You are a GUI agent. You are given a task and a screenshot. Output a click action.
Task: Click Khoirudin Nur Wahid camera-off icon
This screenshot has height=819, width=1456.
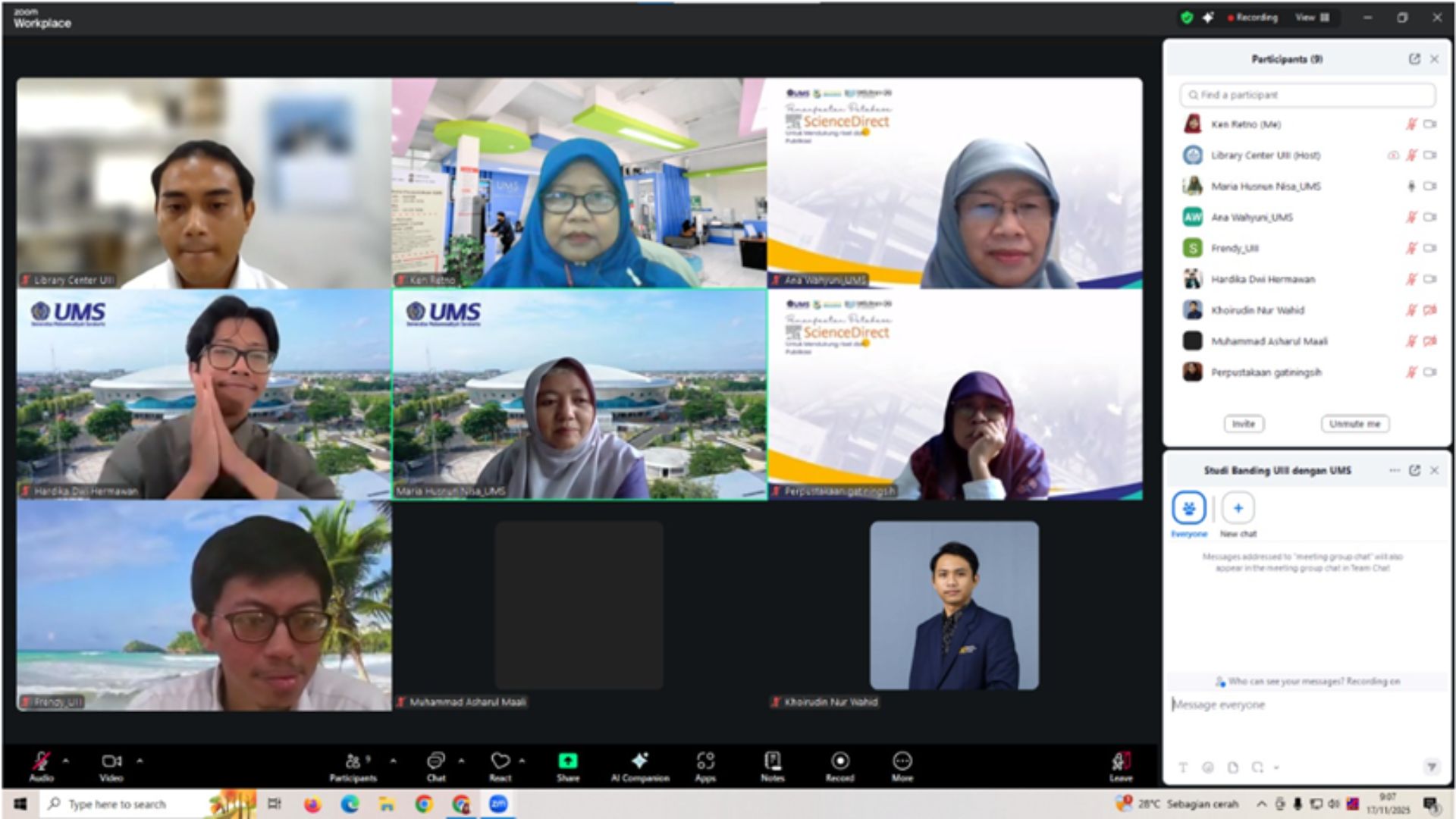1429,310
